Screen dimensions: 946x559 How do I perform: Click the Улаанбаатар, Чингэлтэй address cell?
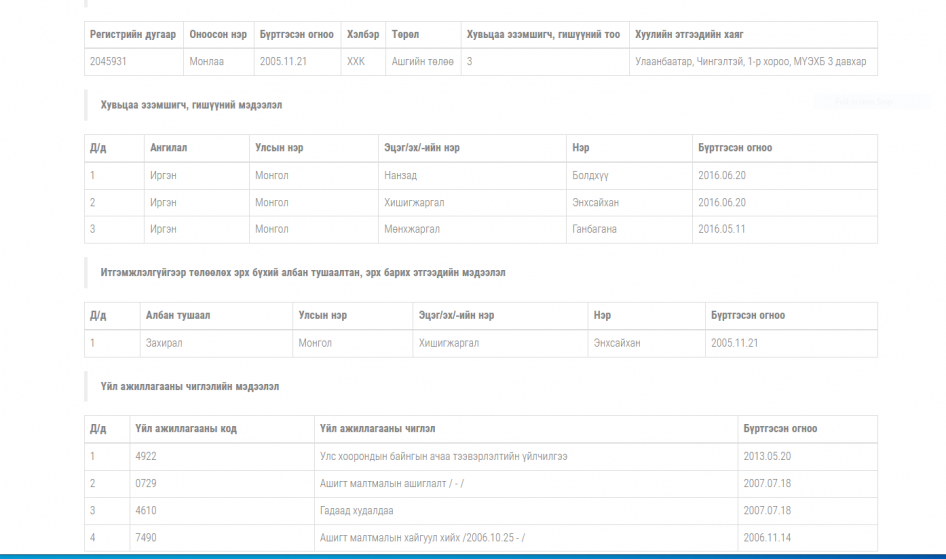point(750,62)
